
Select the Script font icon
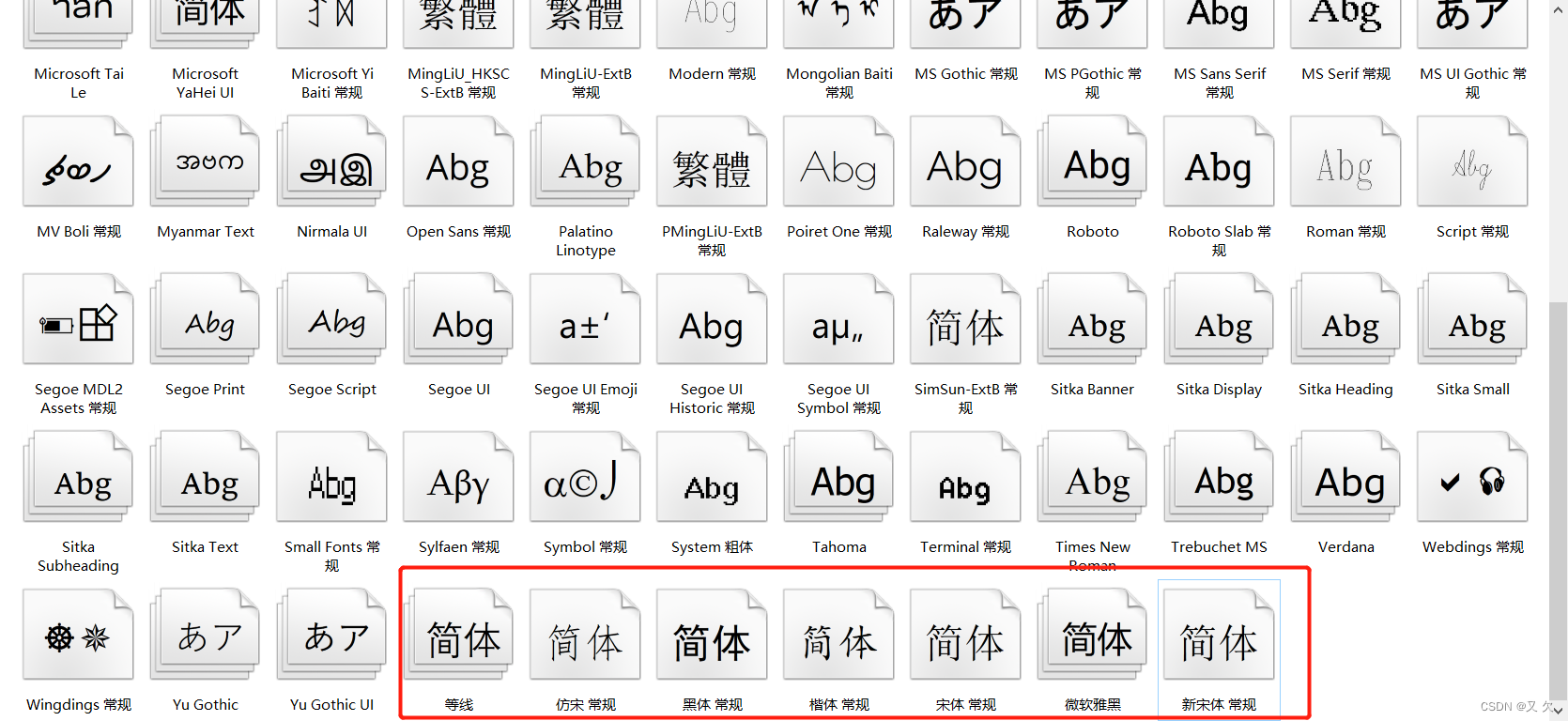pos(1472,161)
